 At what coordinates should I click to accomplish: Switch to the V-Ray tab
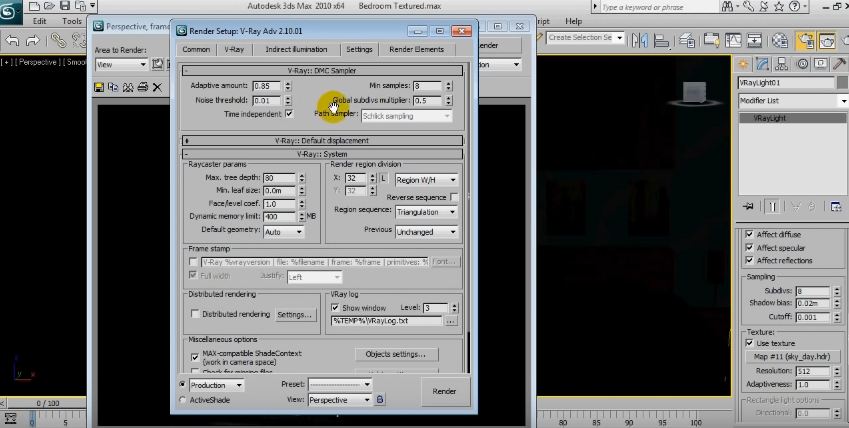pyautogui.click(x=234, y=49)
